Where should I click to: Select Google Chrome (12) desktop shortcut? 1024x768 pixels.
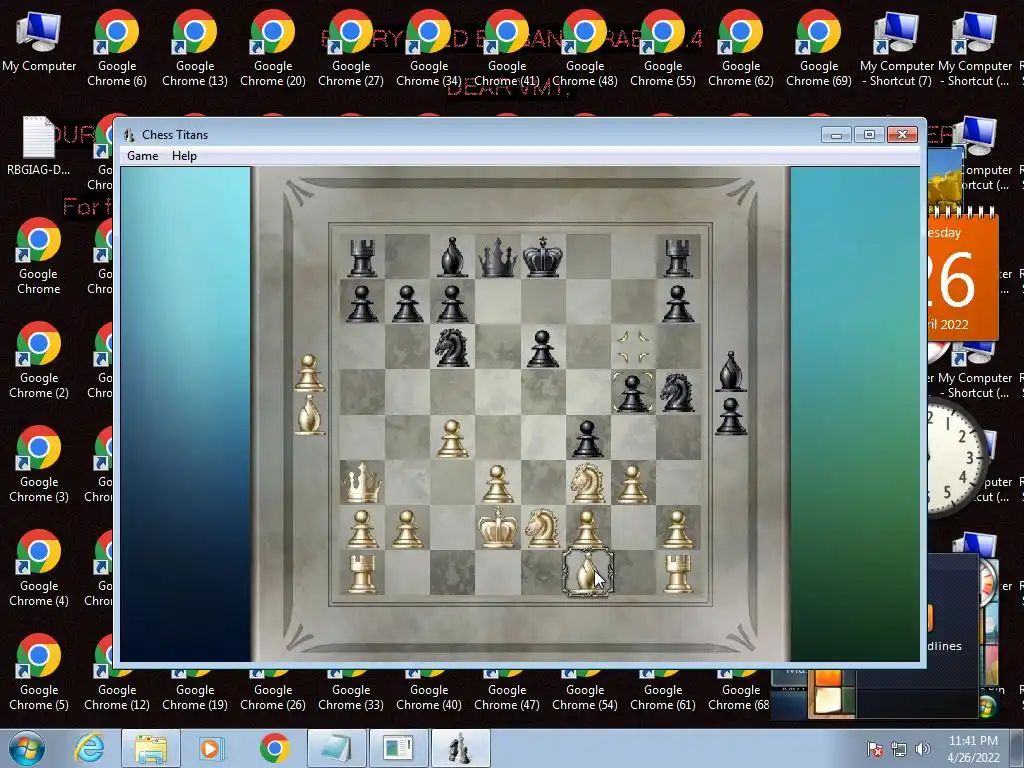point(117,697)
